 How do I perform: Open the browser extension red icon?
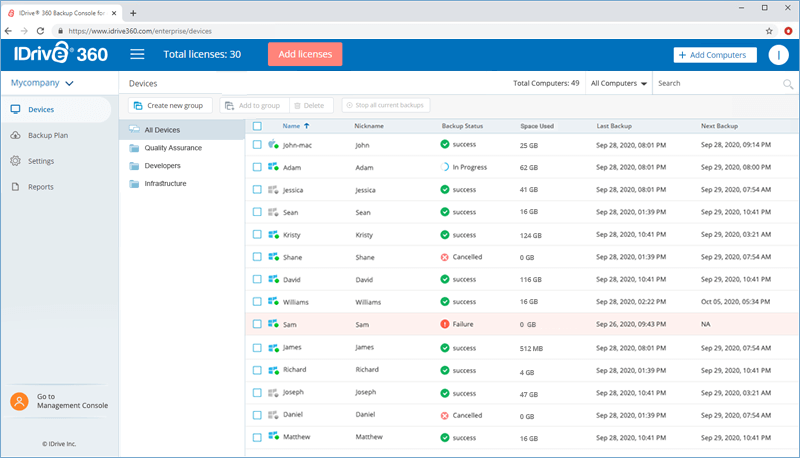tap(788, 31)
